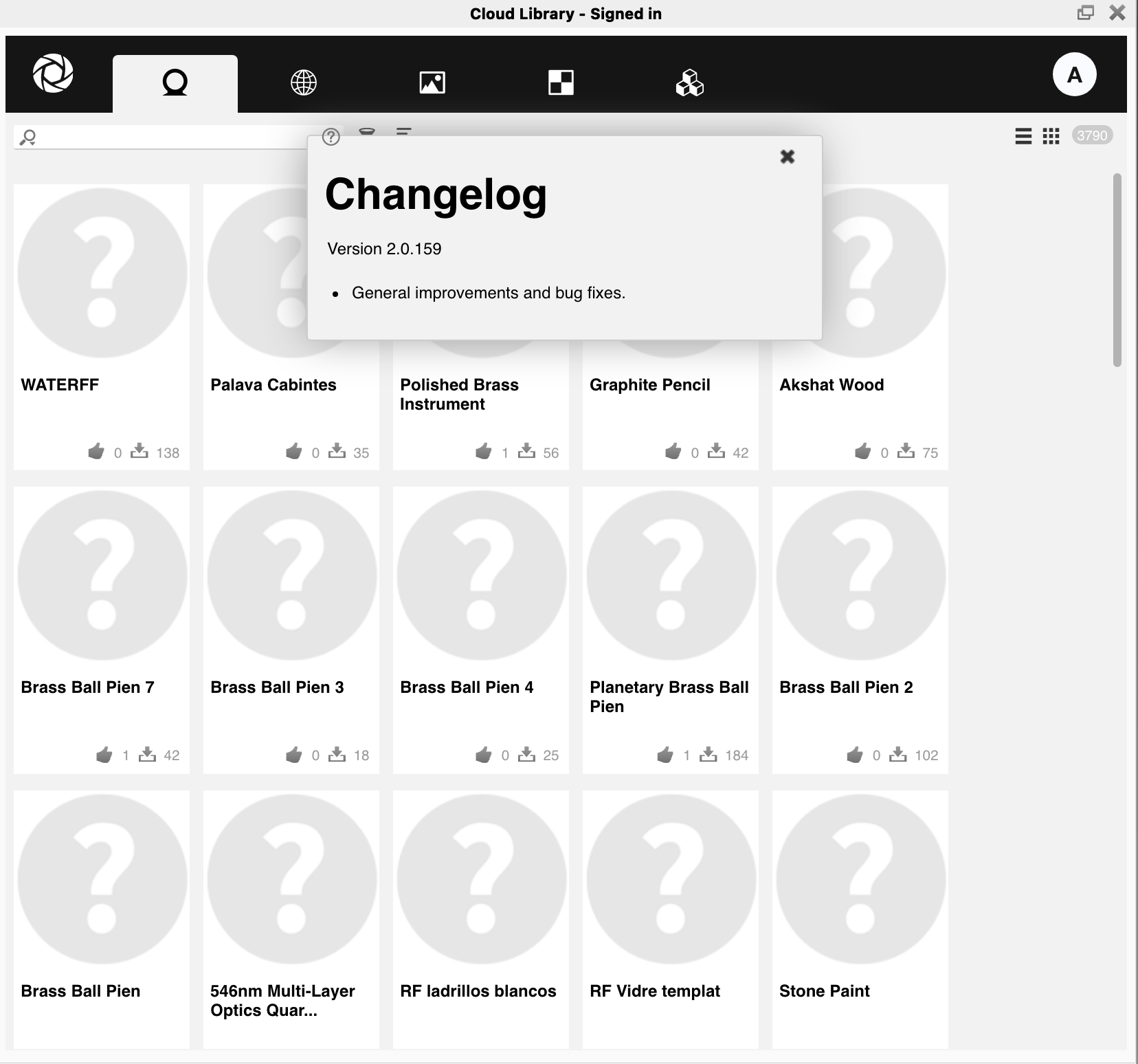
Task: Download the Akshat Wood material
Action: coord(906,451)
